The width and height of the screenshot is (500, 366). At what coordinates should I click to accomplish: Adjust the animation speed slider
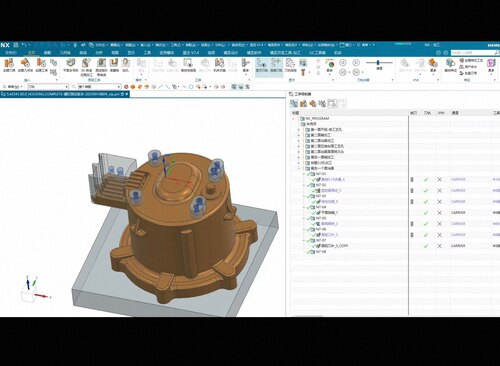pyautogui.click(x=378, y=62)
